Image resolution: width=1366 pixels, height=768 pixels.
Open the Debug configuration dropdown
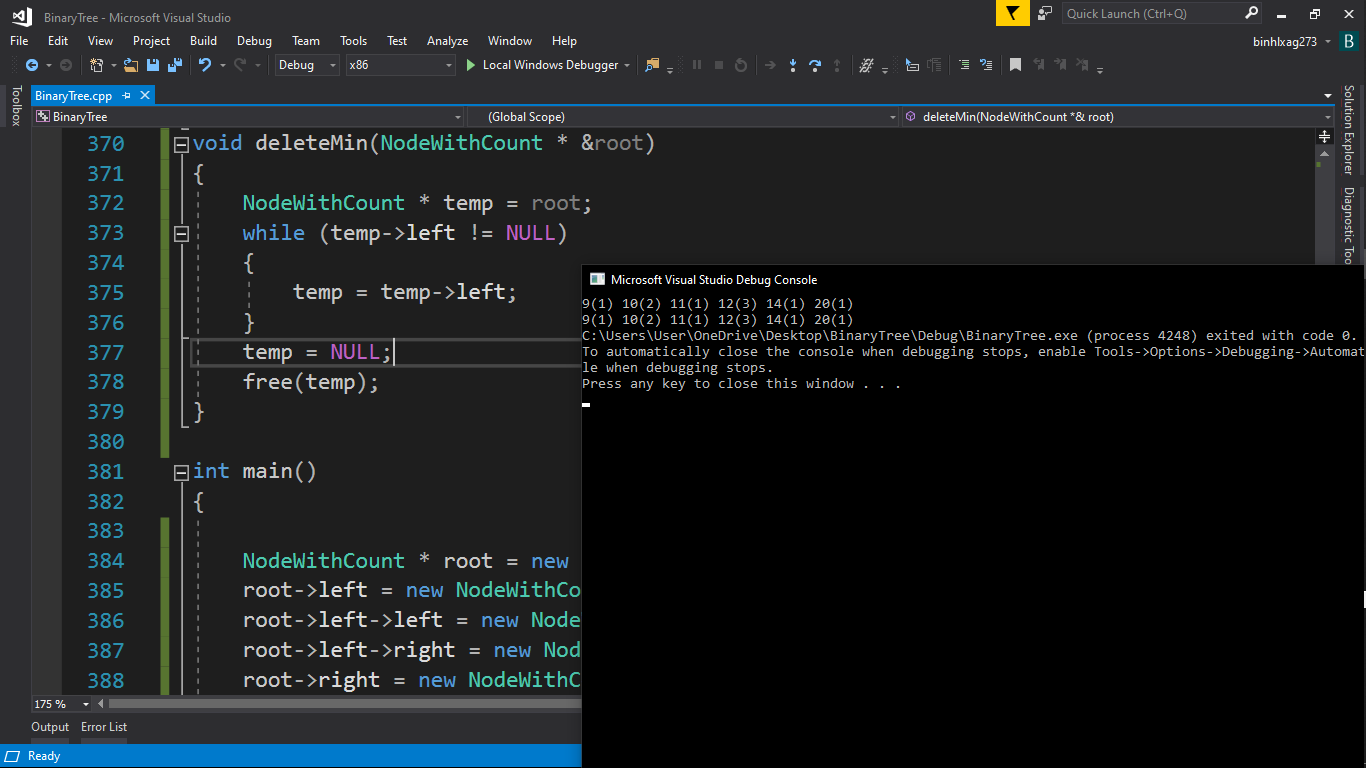[308, 65]
